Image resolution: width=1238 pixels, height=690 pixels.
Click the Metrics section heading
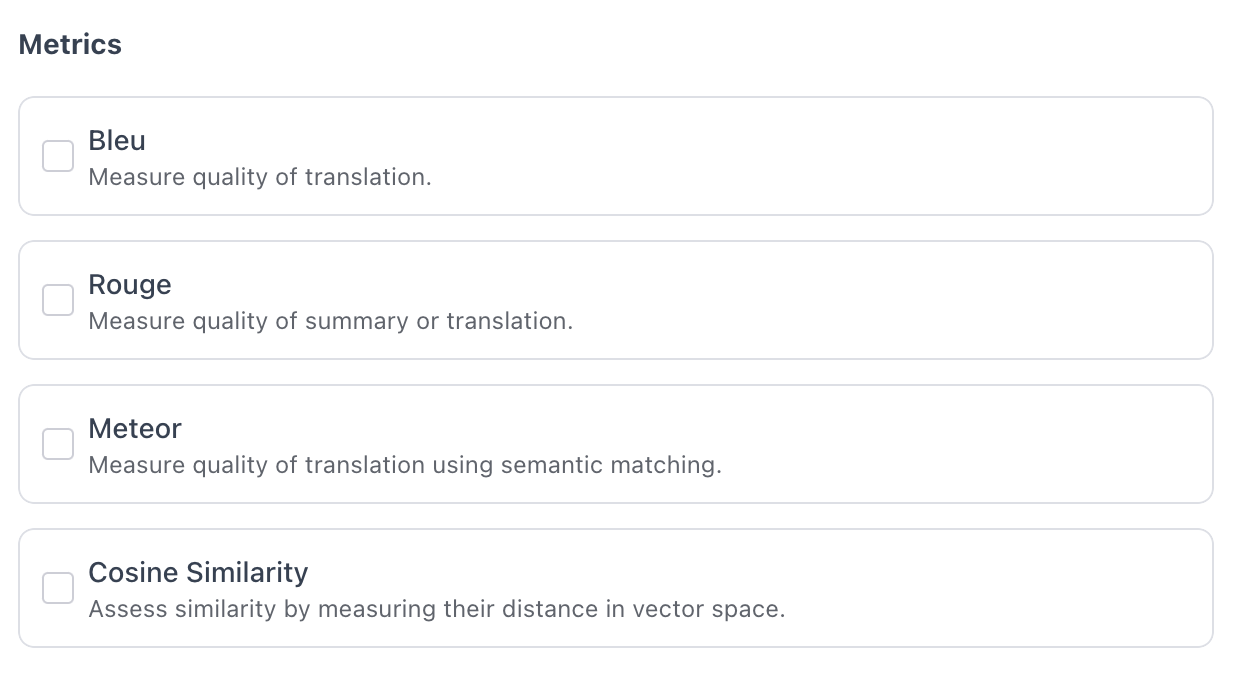click(69, 44)
